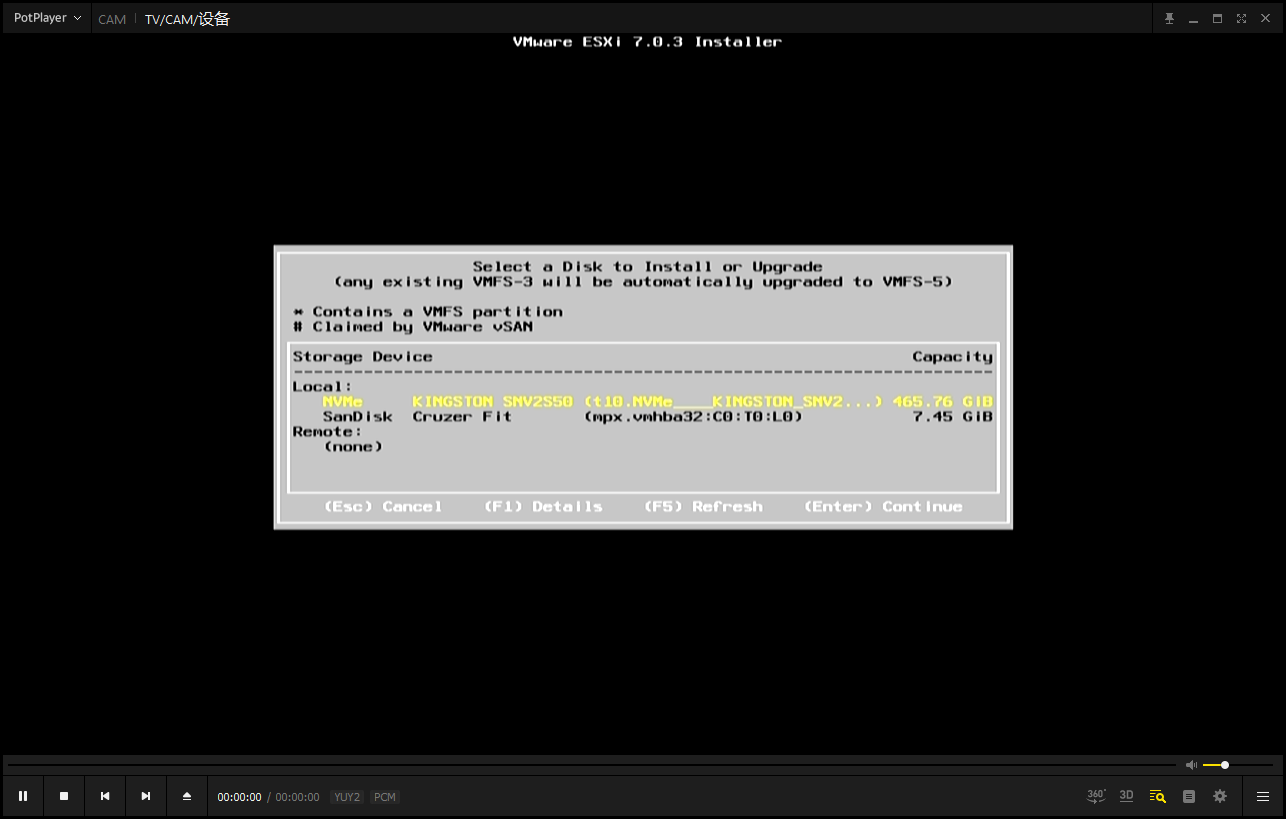Jump to previous item button

click(105, 796)
